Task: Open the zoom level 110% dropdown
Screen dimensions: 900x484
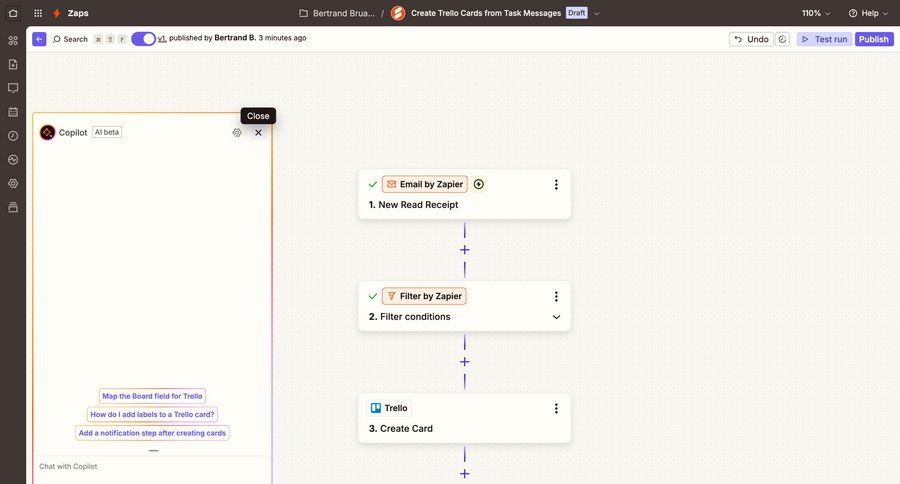Action: pyautogui.click(x=816, y=13)
